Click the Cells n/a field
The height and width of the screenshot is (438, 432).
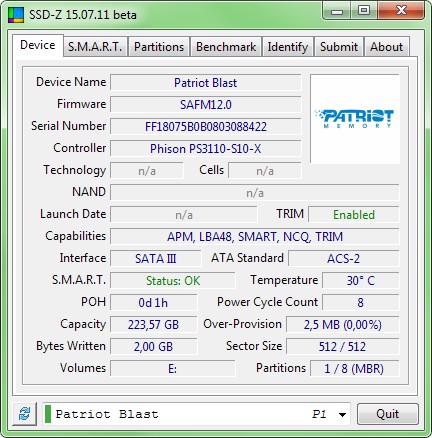(265, 171)
